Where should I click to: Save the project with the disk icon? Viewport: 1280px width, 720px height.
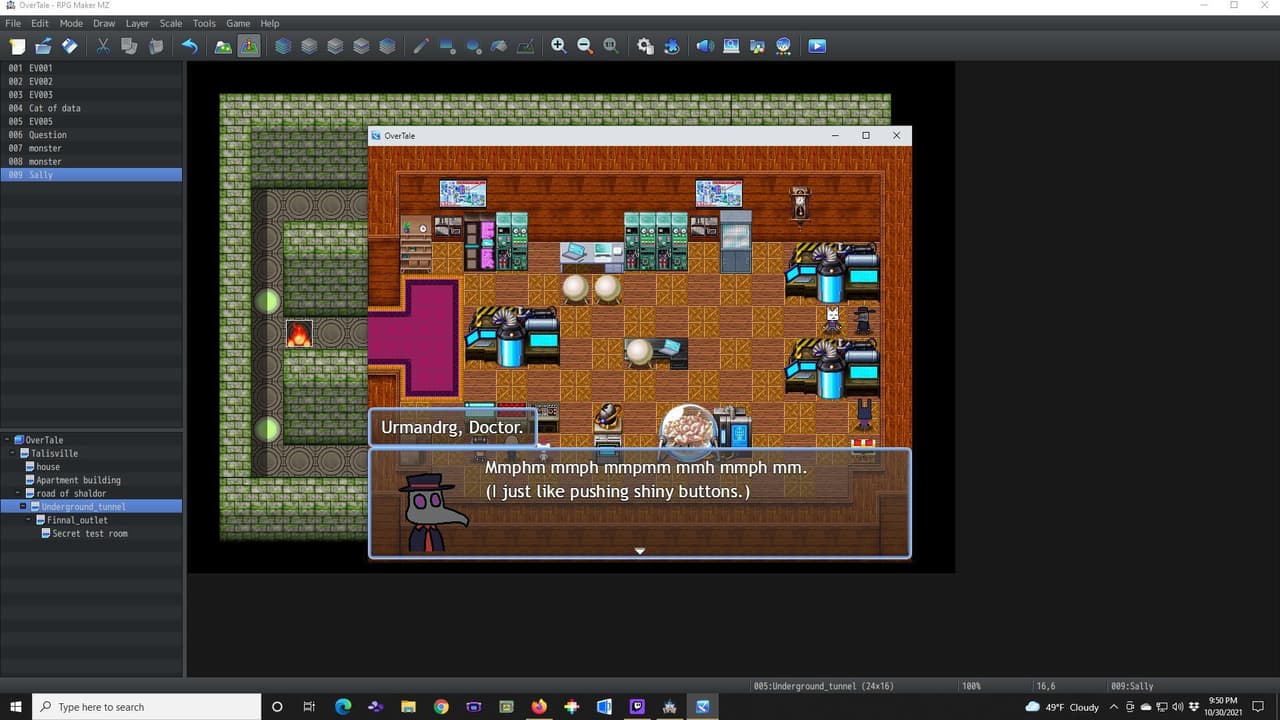tap(69, 46)
